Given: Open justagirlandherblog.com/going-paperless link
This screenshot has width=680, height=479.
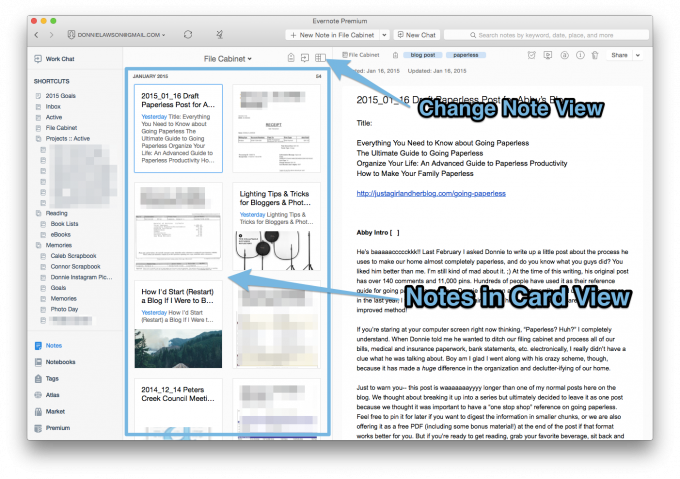Looking at the screenshot, I should click(431, 193).
